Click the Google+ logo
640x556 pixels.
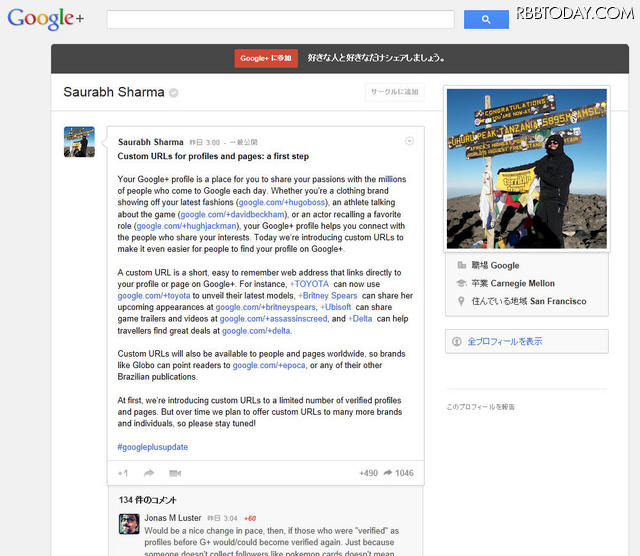click(45, 19)
